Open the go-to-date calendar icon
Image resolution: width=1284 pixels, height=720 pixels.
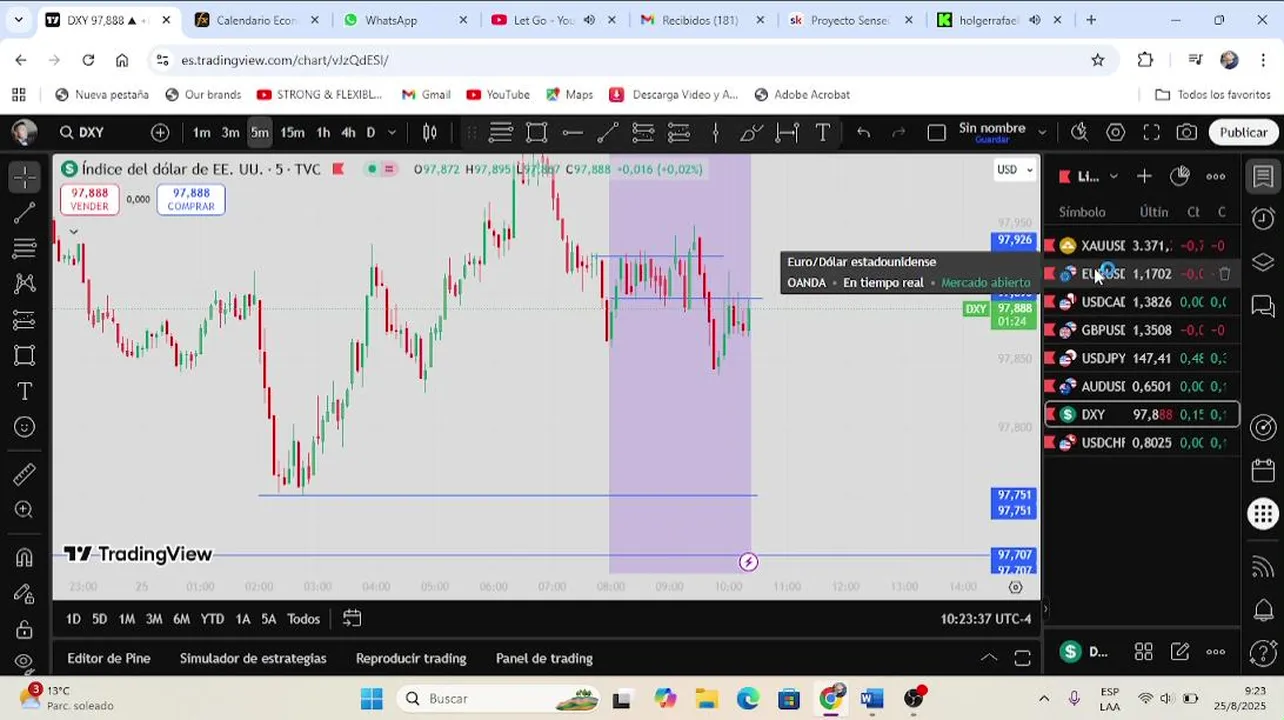point(352,618)
